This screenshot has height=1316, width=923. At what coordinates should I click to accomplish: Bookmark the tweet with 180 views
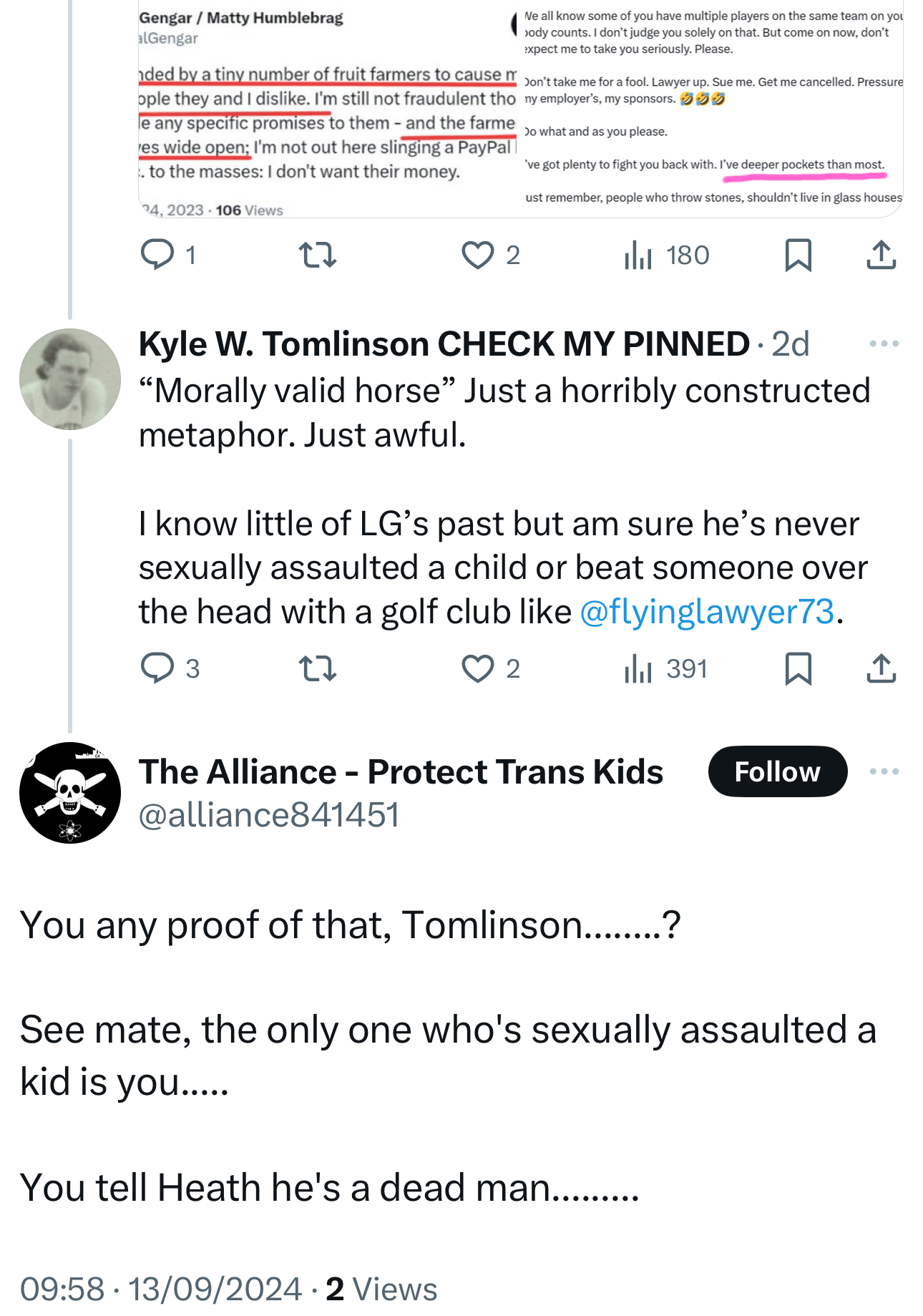(x=798, y=255)
